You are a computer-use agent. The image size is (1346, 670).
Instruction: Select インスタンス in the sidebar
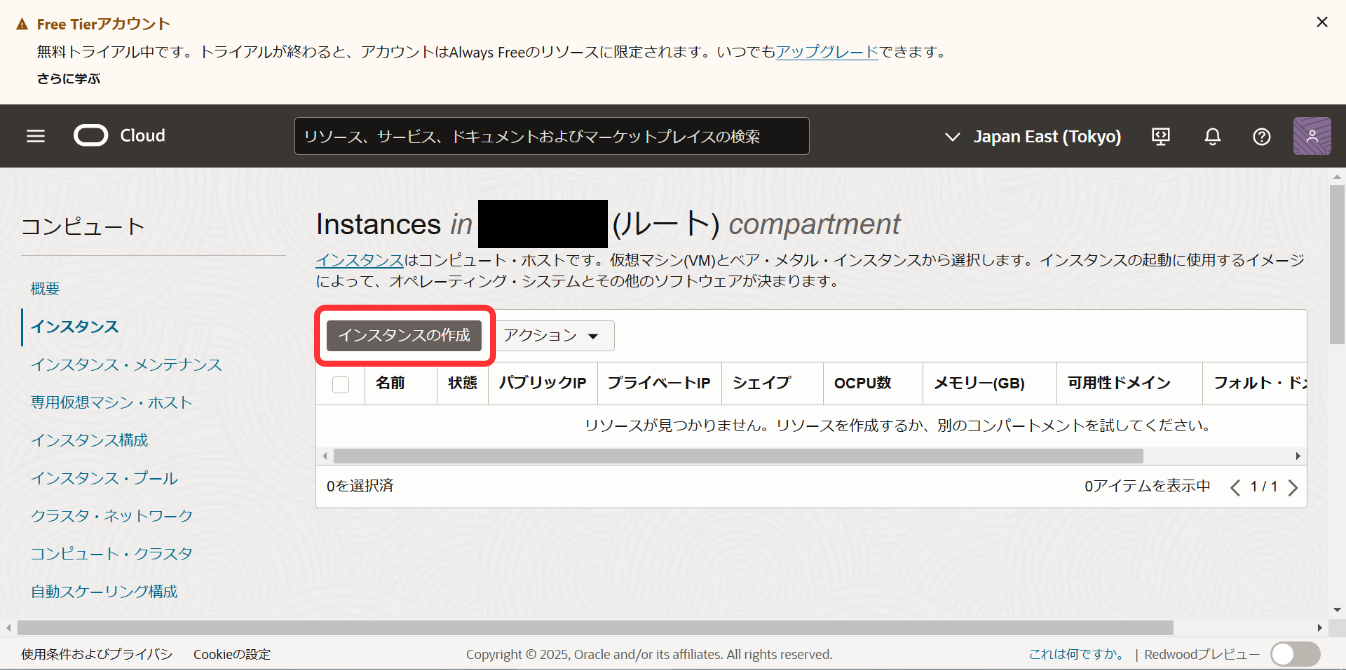(x=75, y=326)
